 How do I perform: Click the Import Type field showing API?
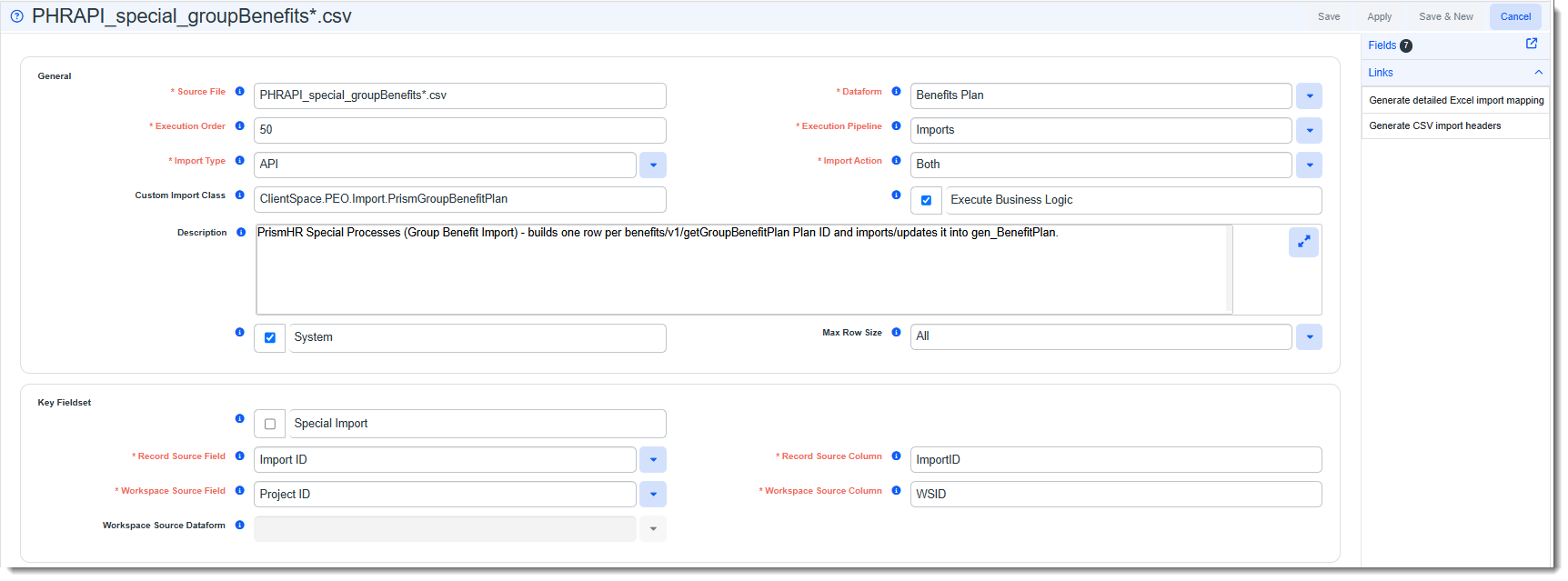(445, 165)
